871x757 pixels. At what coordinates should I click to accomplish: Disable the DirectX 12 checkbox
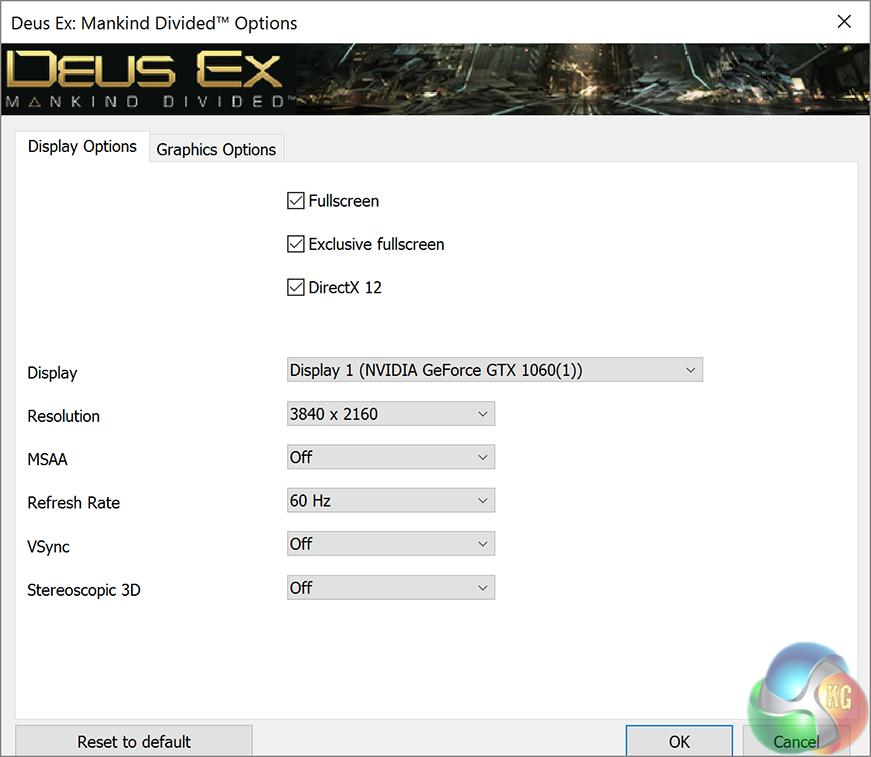296,287
